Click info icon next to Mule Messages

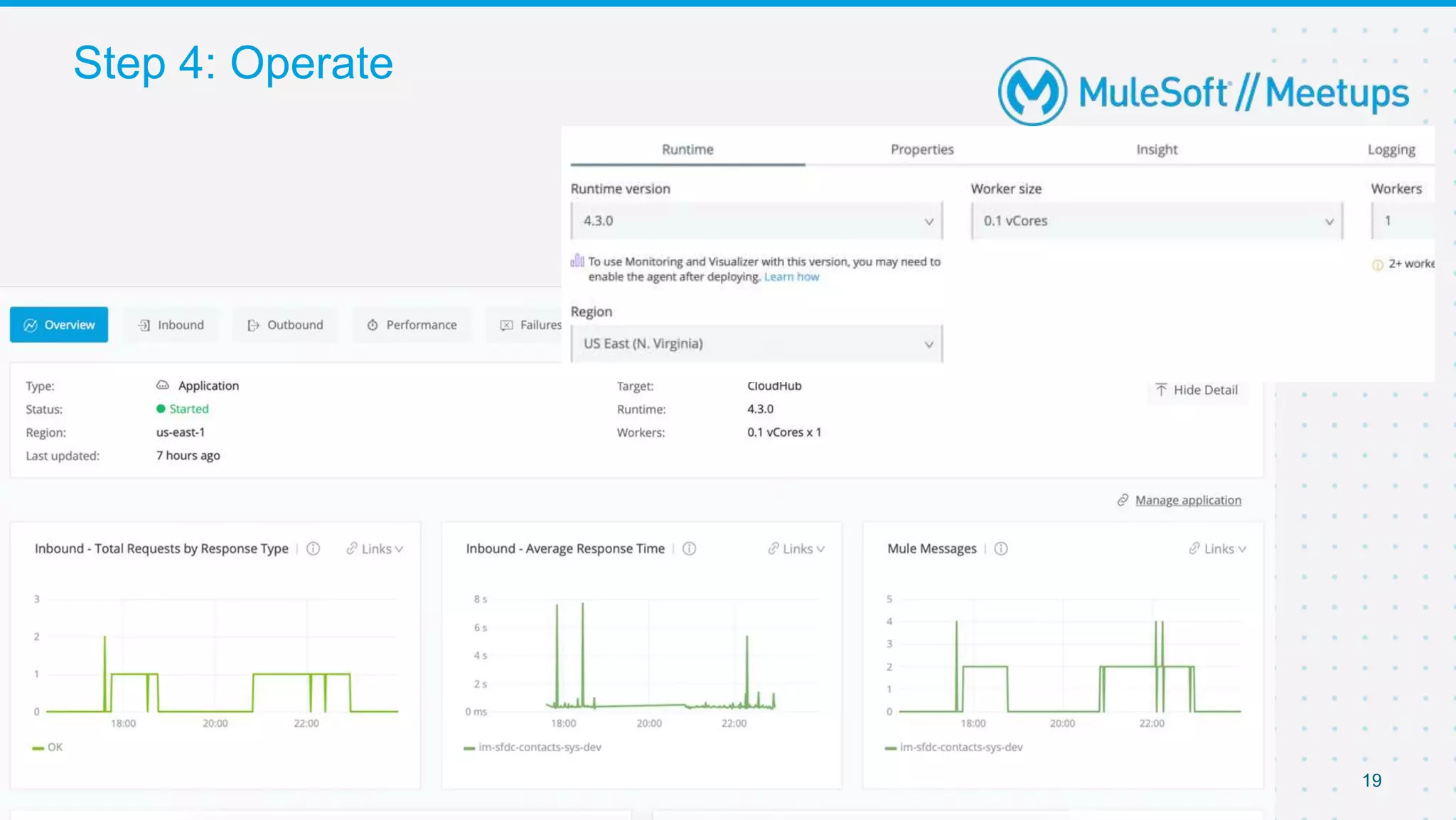(x=1001, y=548)
